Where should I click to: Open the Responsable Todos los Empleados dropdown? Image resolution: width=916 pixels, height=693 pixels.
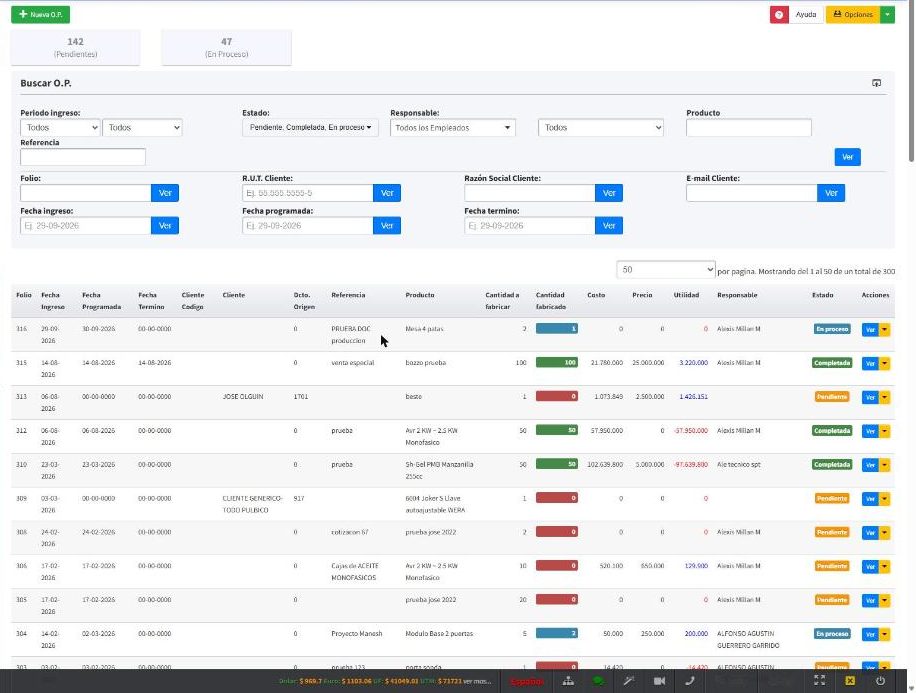(x=453, y=127)
